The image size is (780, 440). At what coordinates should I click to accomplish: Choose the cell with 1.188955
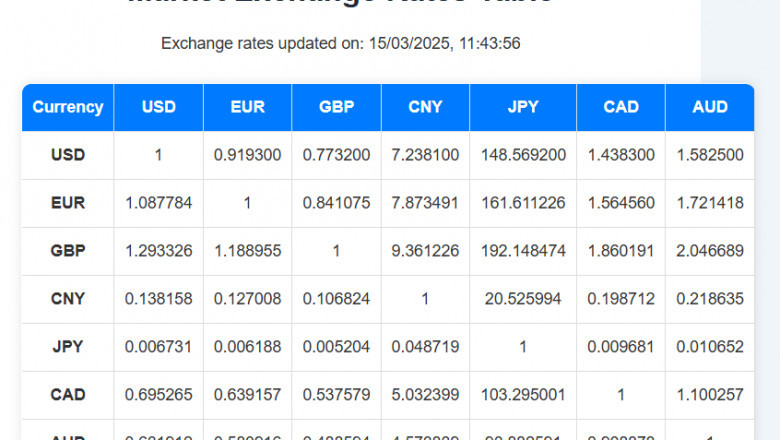[247, 251]
